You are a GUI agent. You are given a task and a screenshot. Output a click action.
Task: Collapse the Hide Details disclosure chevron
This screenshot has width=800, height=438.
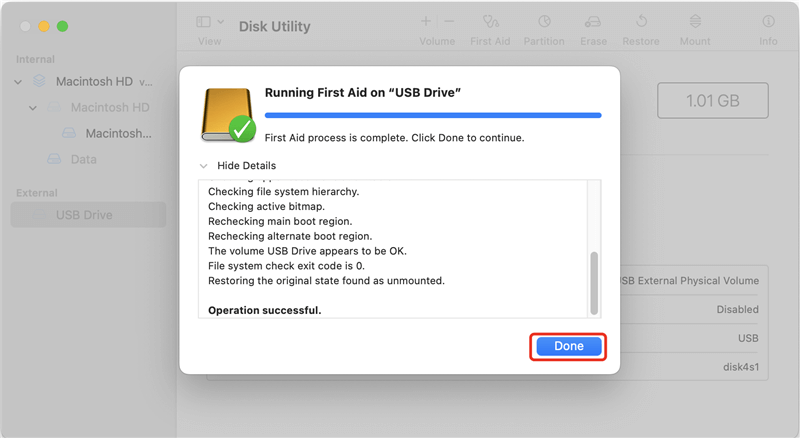tap(204, 166)
